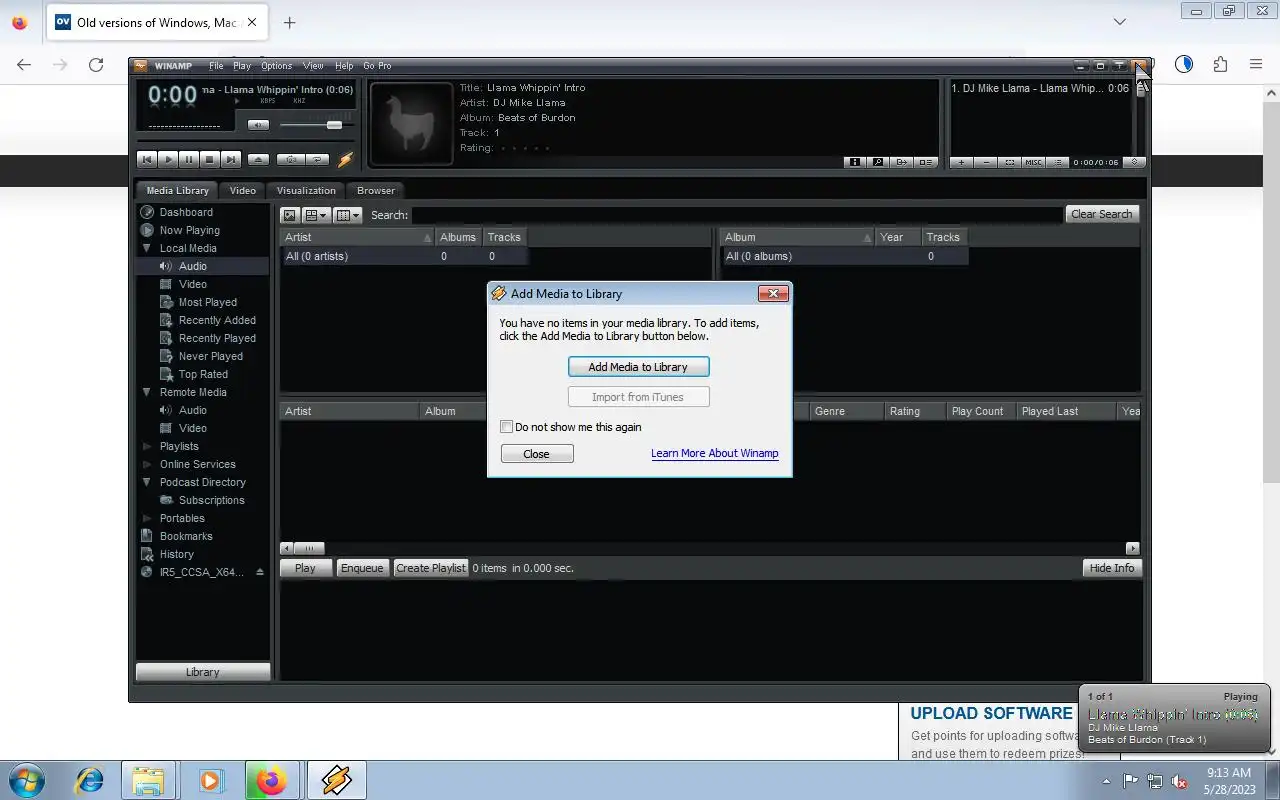The height and width of the screenshot is (800, 1280).
Task: Click playlist resize toggle beside 0:00/0:06
Action: [x=1134, y=162]
